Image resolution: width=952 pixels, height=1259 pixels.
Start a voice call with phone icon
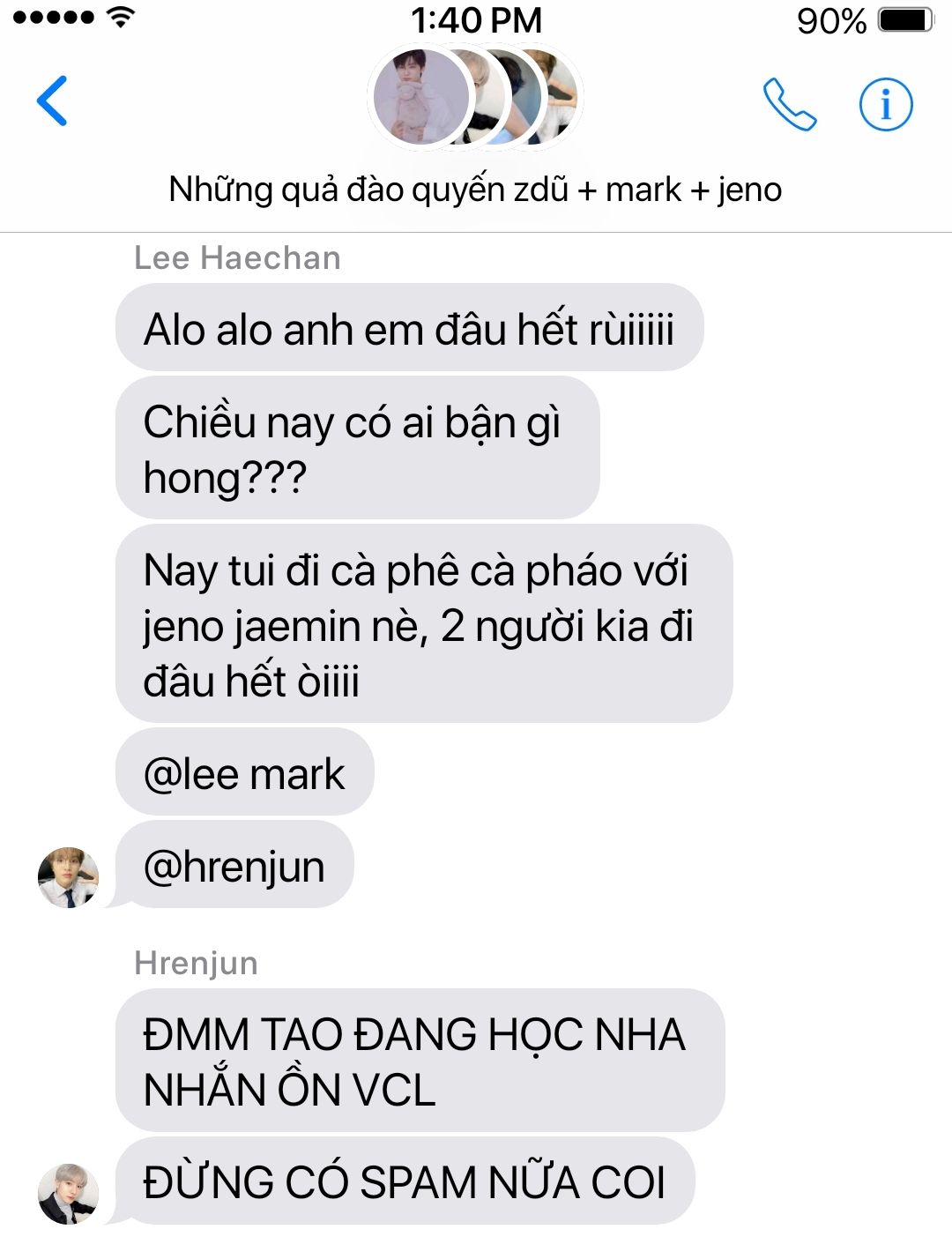(x=789, y=104)
